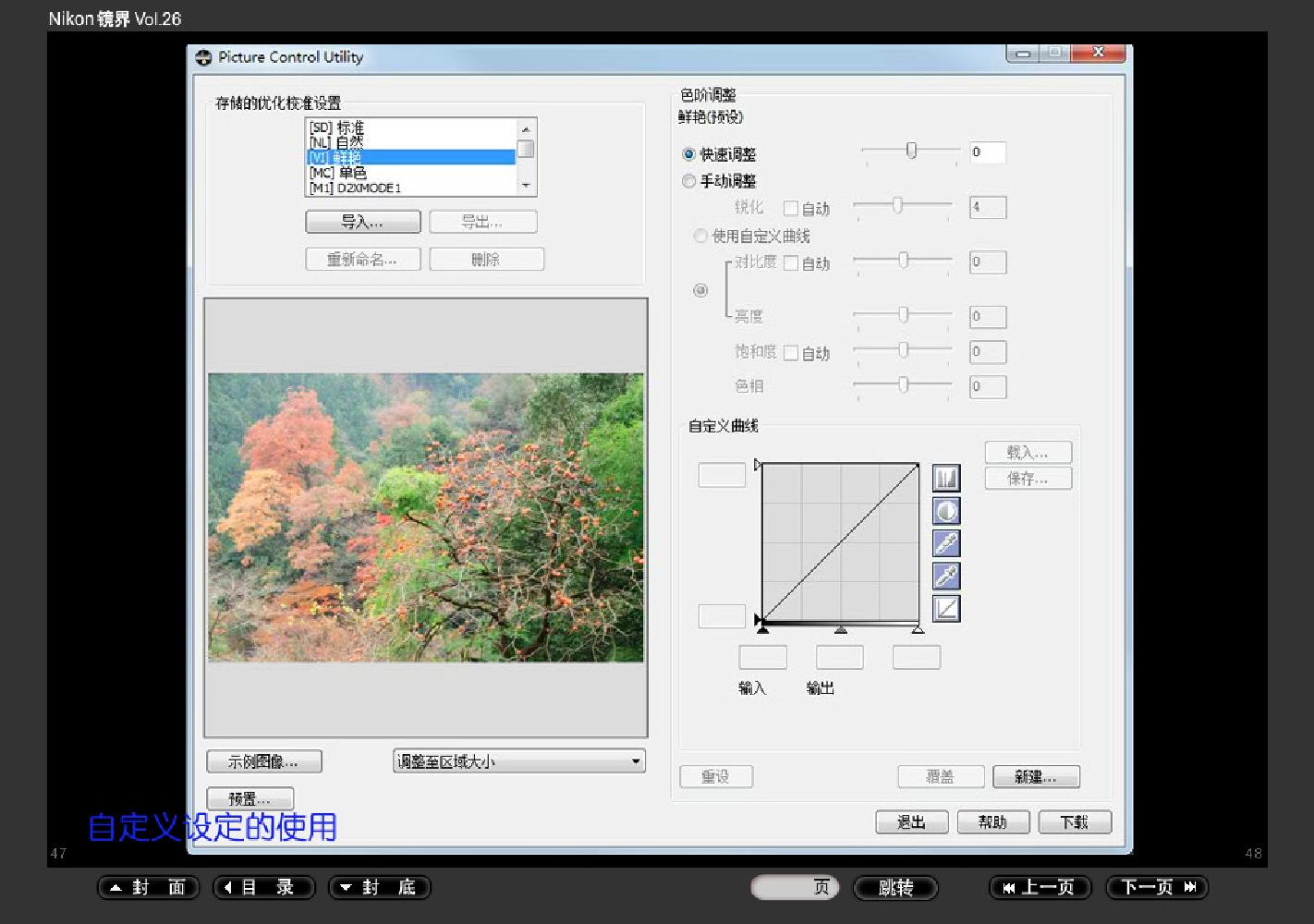Click the 帮助 button
This screenshot has width=1314, height=924.
993,822
